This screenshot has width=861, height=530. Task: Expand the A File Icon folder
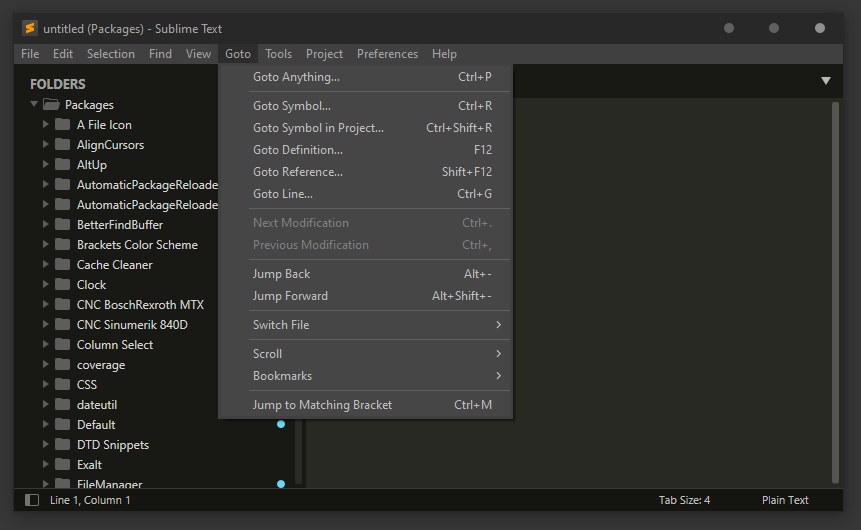(46, 125)
